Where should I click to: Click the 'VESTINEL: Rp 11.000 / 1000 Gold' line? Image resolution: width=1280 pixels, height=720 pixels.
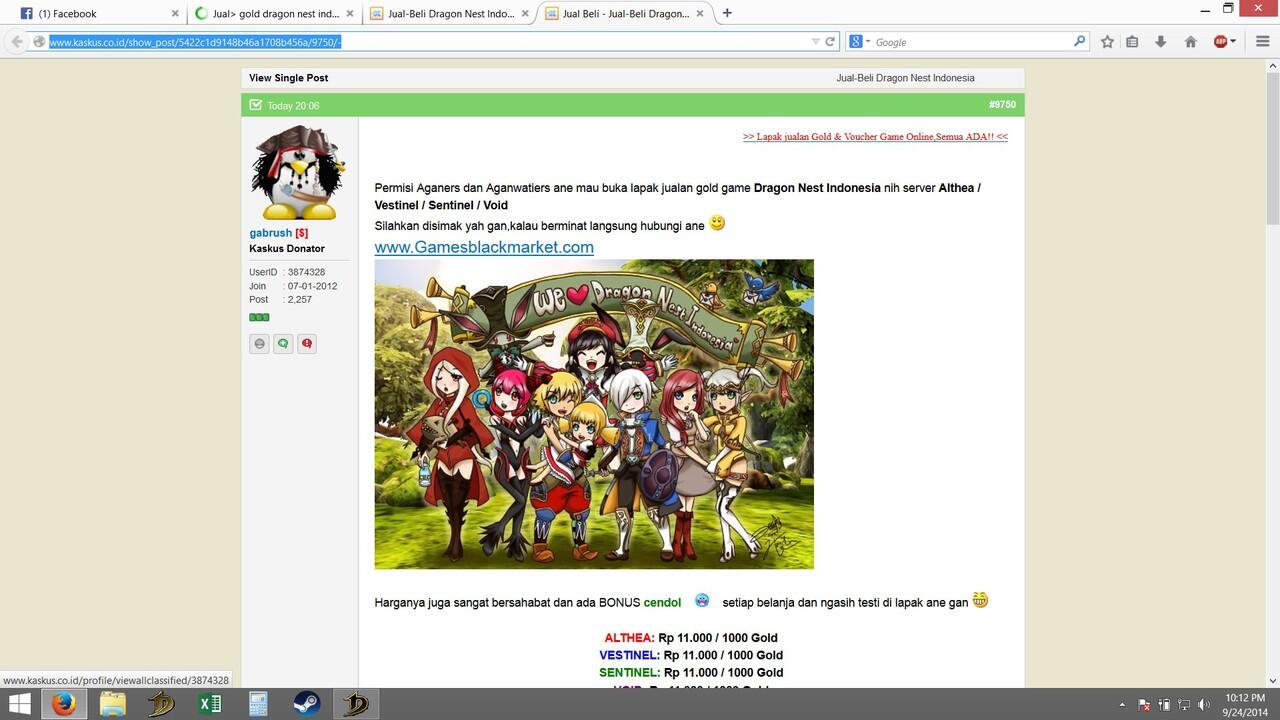[691, 655]
